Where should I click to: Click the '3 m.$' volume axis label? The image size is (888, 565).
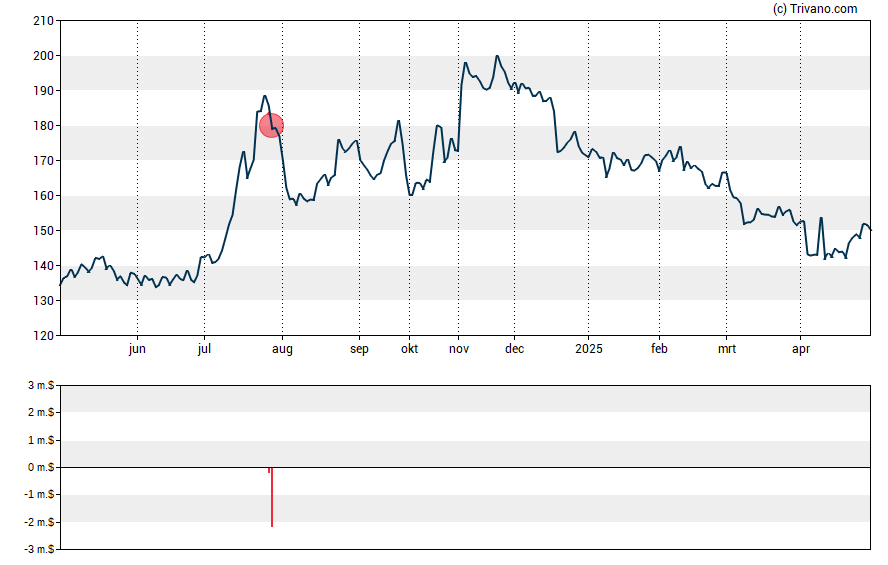coord(41,386)
